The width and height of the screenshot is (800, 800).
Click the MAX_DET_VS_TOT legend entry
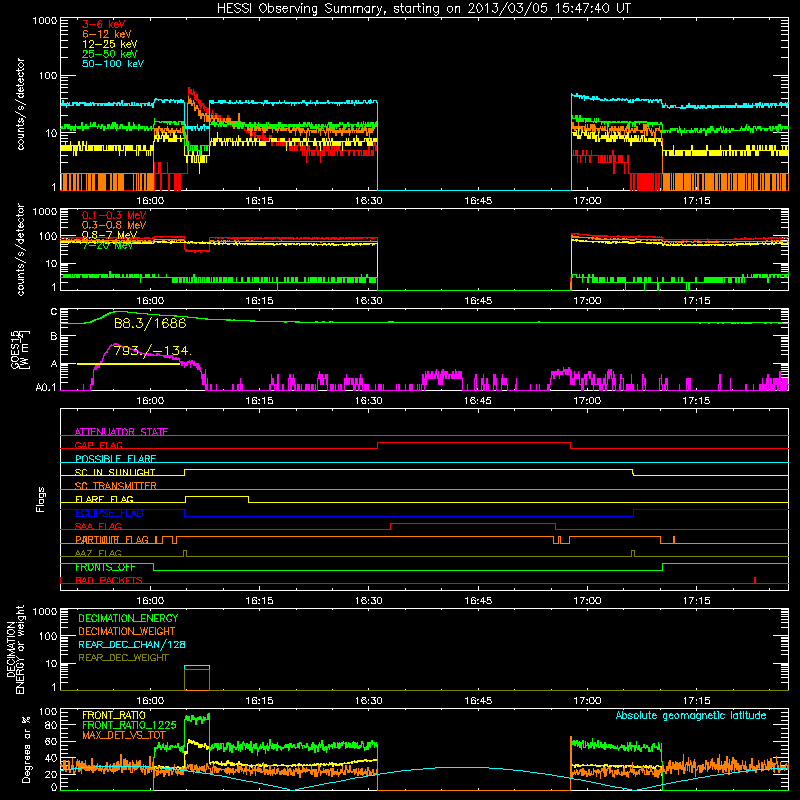click(x=123, y=735)
